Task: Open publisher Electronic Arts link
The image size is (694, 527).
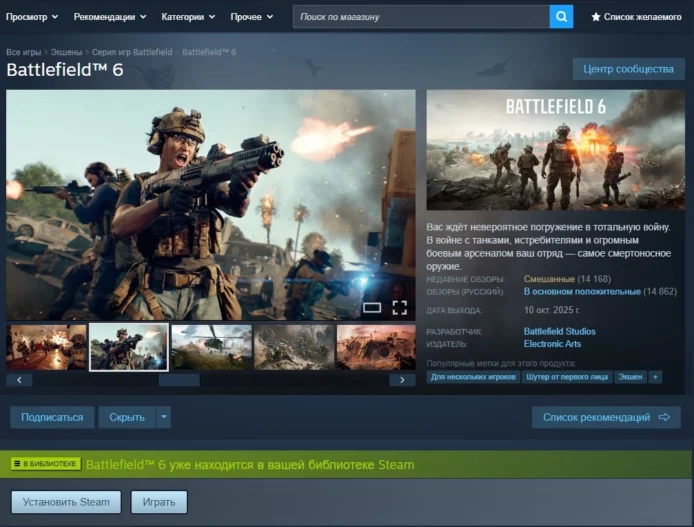Action: pos(552,344)
